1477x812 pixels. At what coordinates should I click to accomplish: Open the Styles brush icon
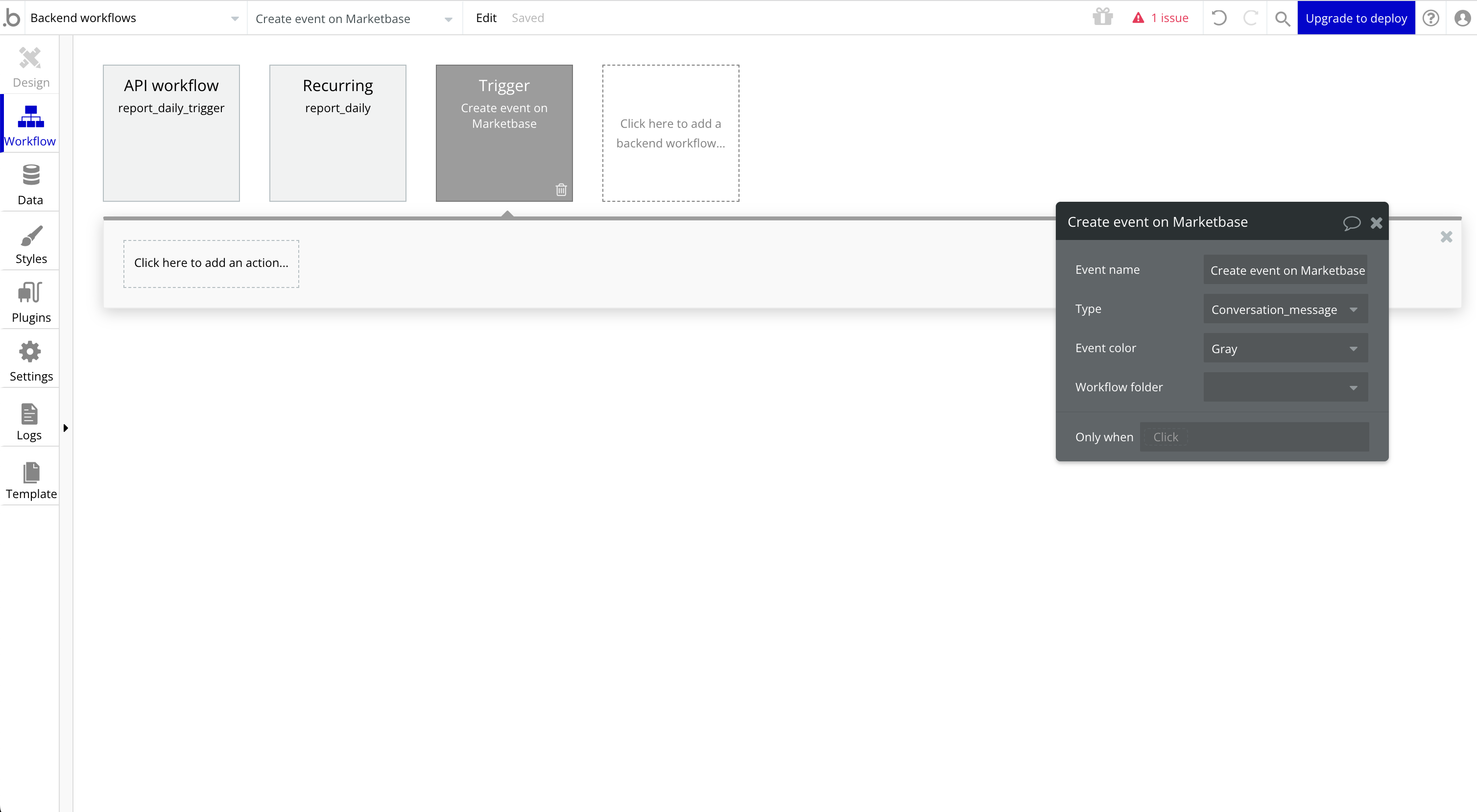pyautogui.click(x=30, y=236)
